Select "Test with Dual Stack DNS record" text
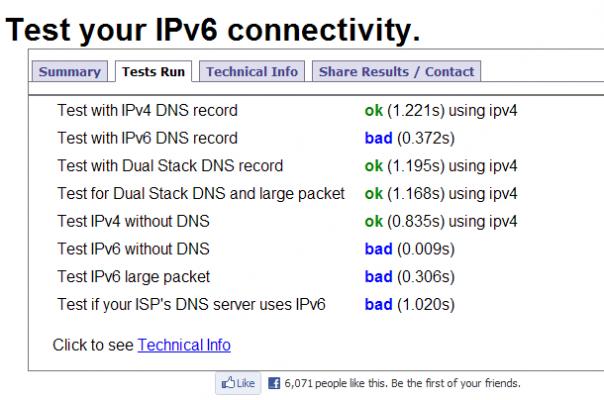 click(170, 166)
